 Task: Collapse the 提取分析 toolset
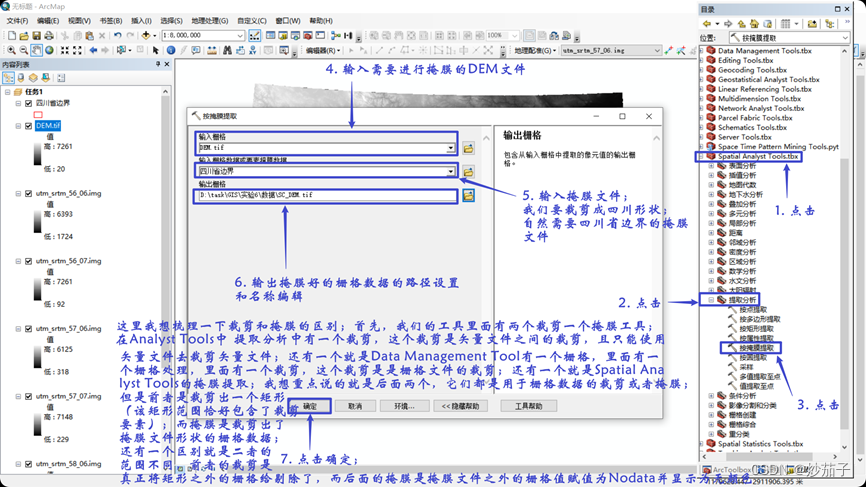pyautogui.click(x=711, y=300)
